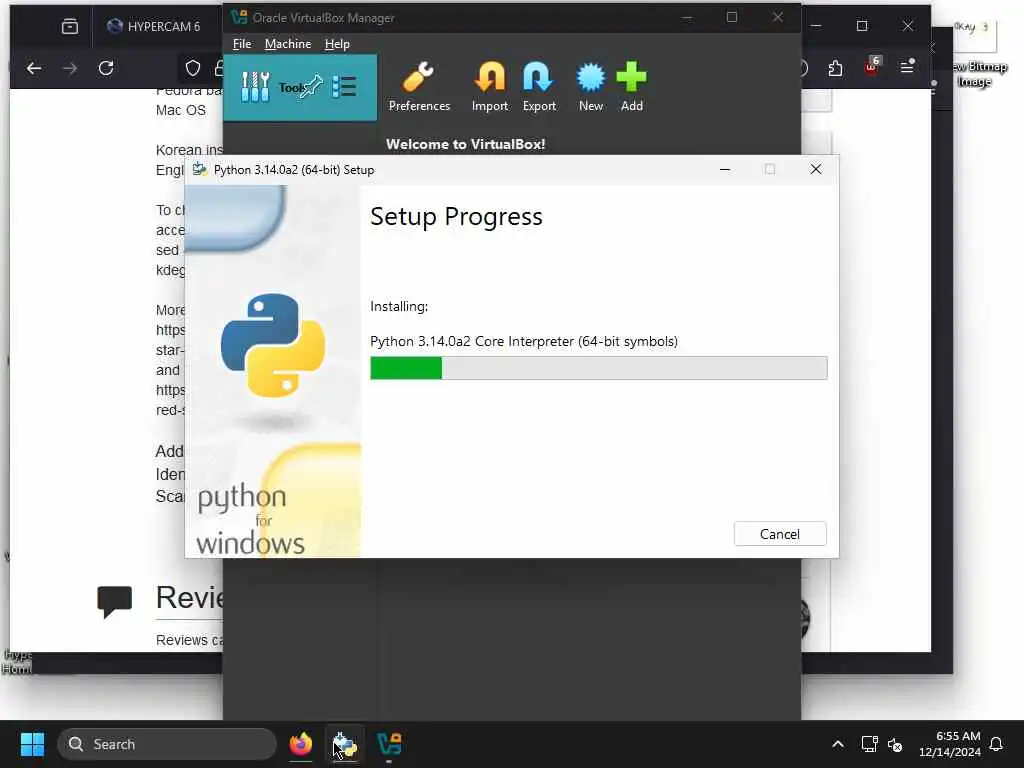This screenshot has width=1024, height=768.
Task: Click the network icon in system tray
Action: point(869,744)
